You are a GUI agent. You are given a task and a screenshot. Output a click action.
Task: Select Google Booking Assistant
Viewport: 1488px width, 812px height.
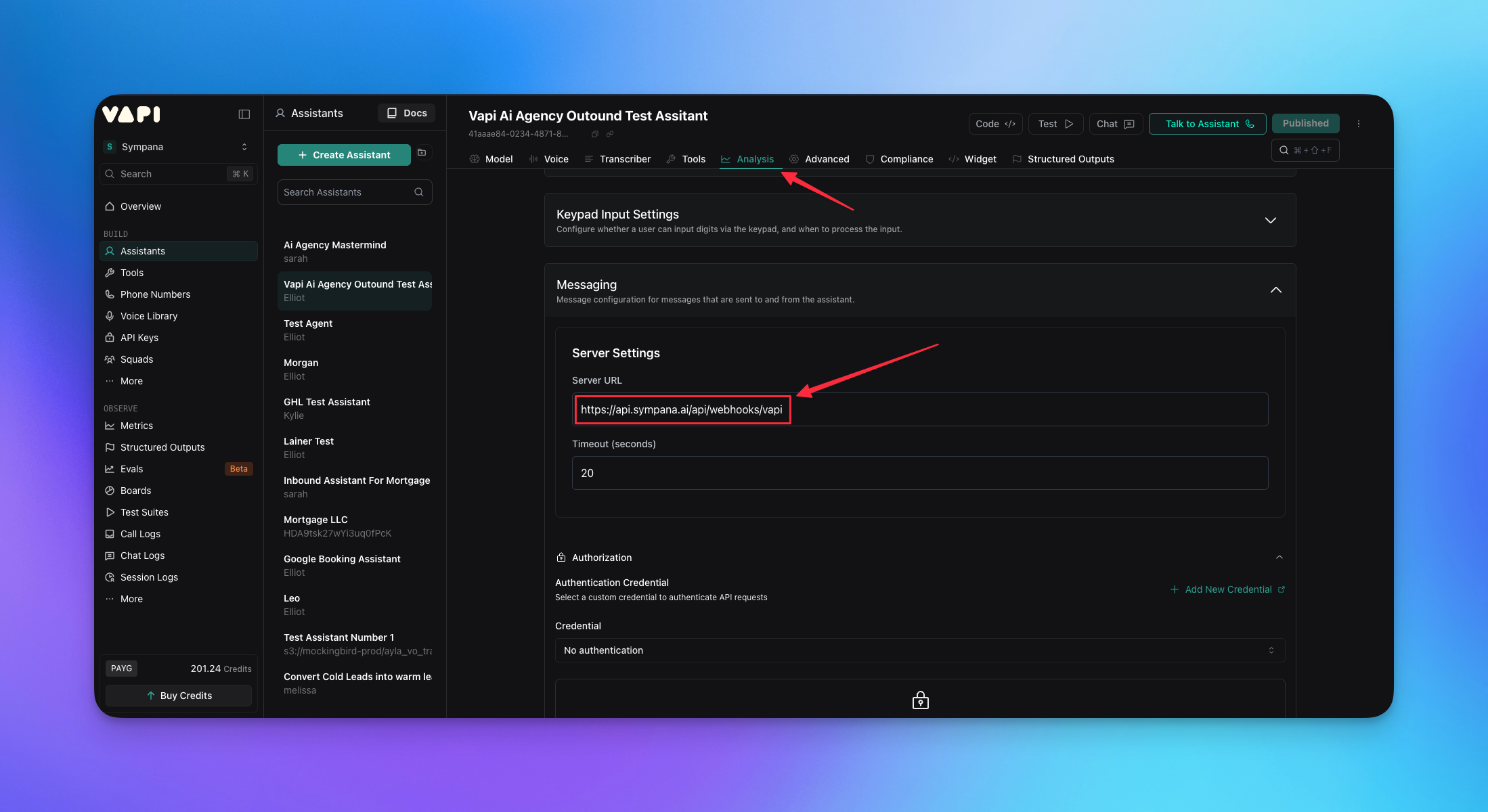click(x=355, y=566)
